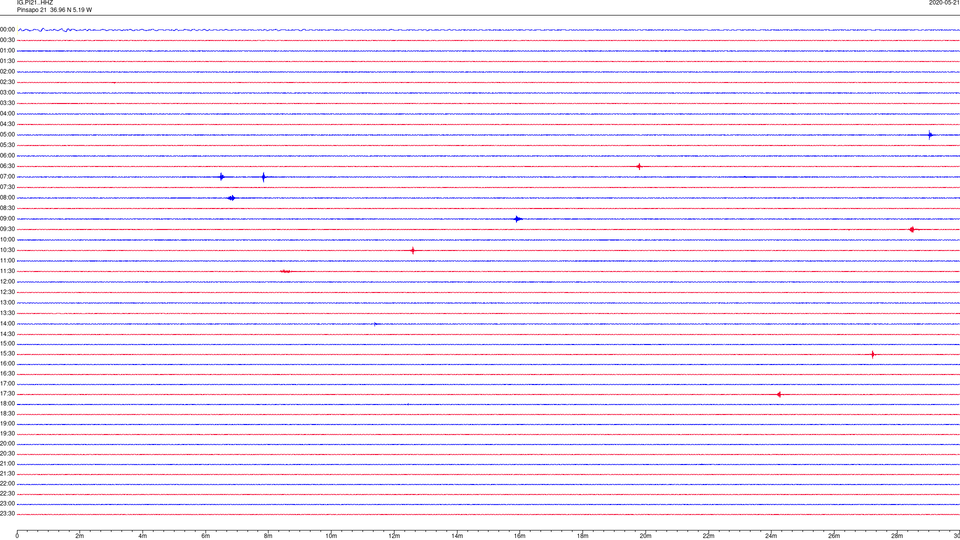This screenshot has height=540, width=960.
Task: Click the red event spike on 06:30 trace
Action: [639, 167]
